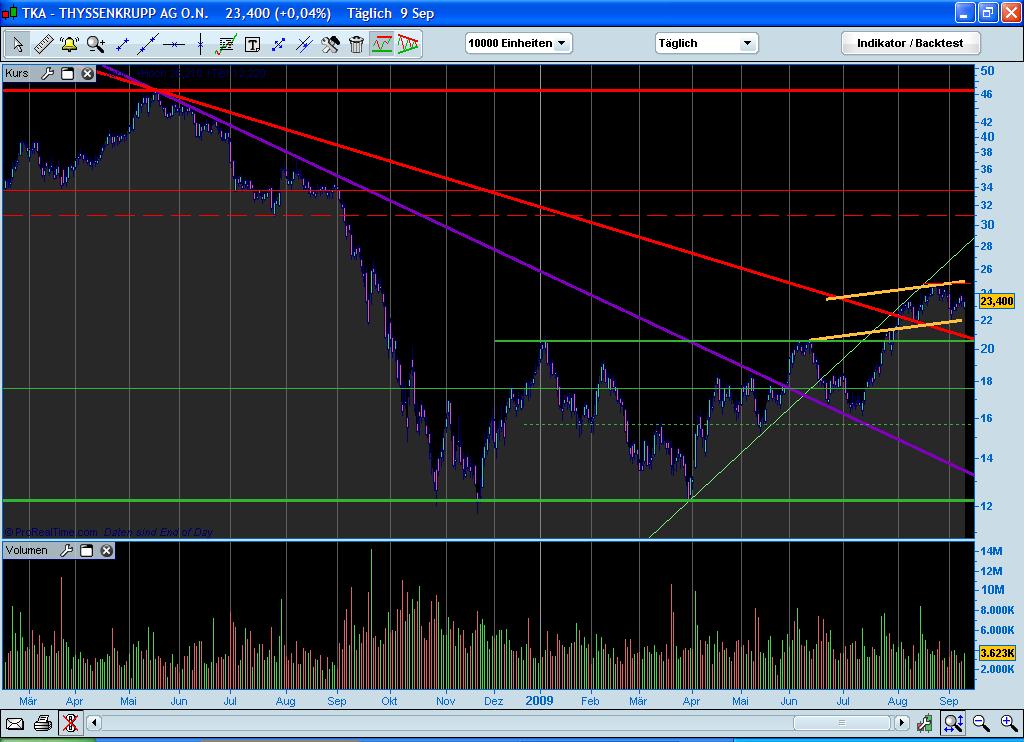
Task: Open the hammer and wrench settings tool
Action: [330, 44]
